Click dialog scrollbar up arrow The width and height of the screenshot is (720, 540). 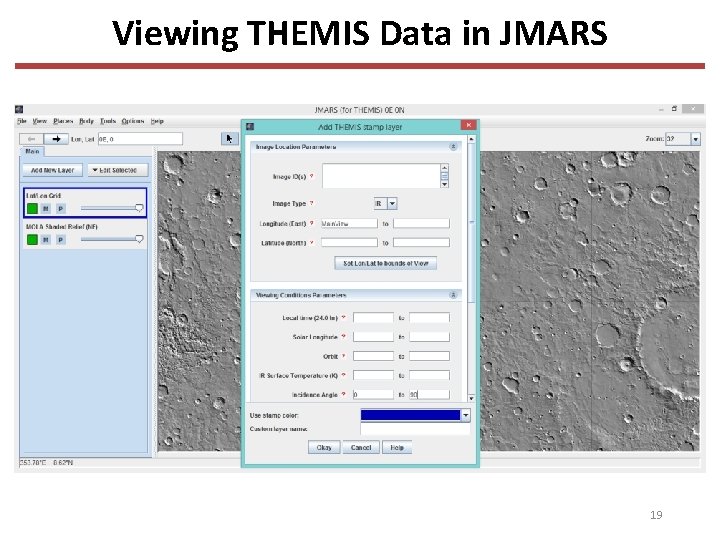point(471,139)
